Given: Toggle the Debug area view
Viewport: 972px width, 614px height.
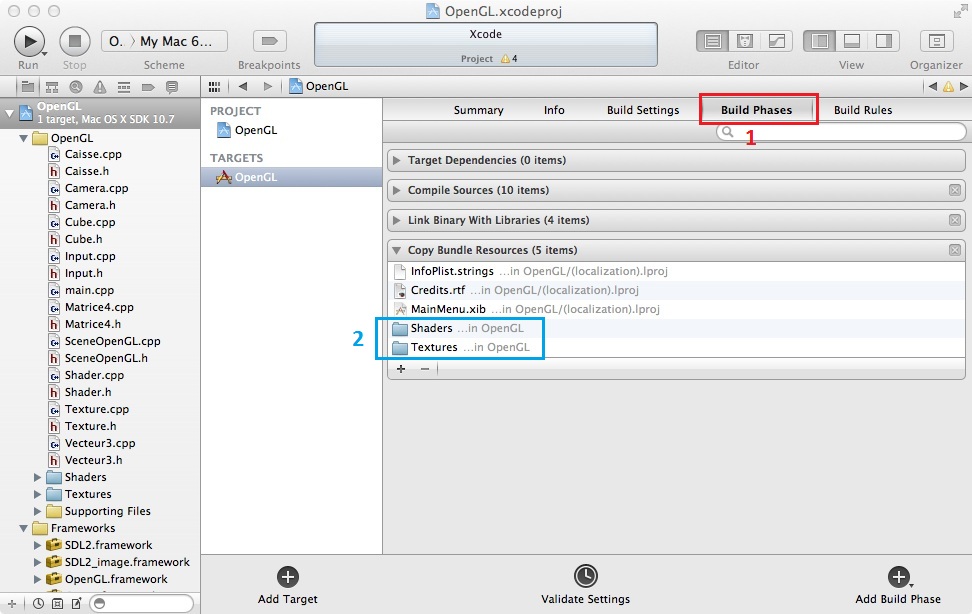Looking at the screenshot, I should tap(852, 42).
